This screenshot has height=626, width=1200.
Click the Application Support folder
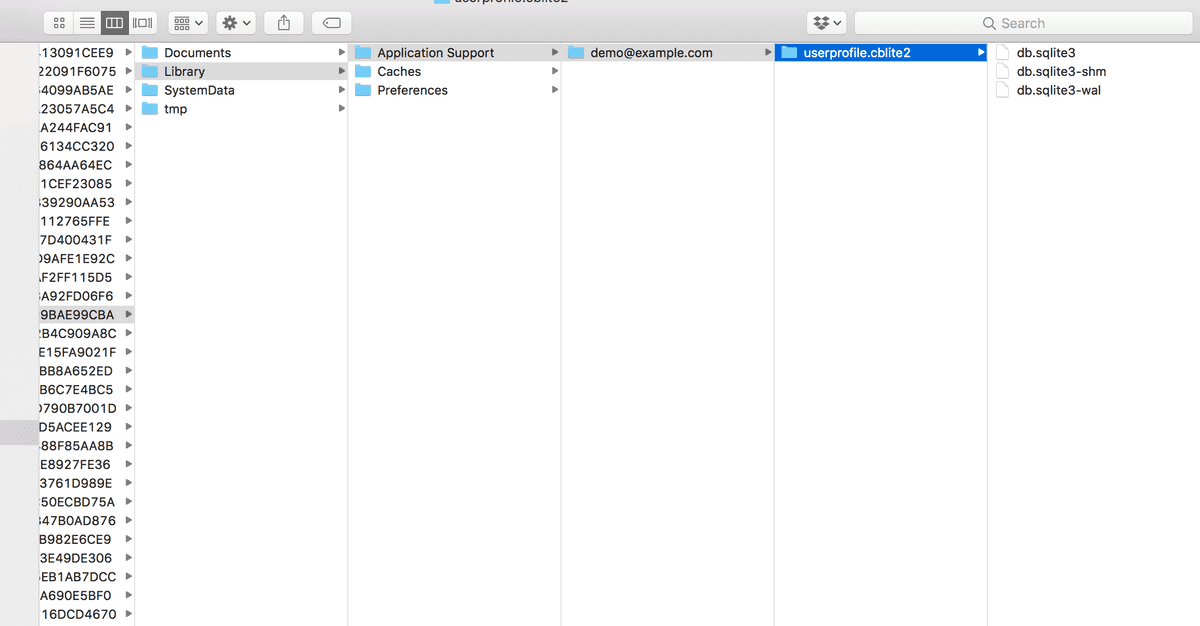[x=435, y=53]
